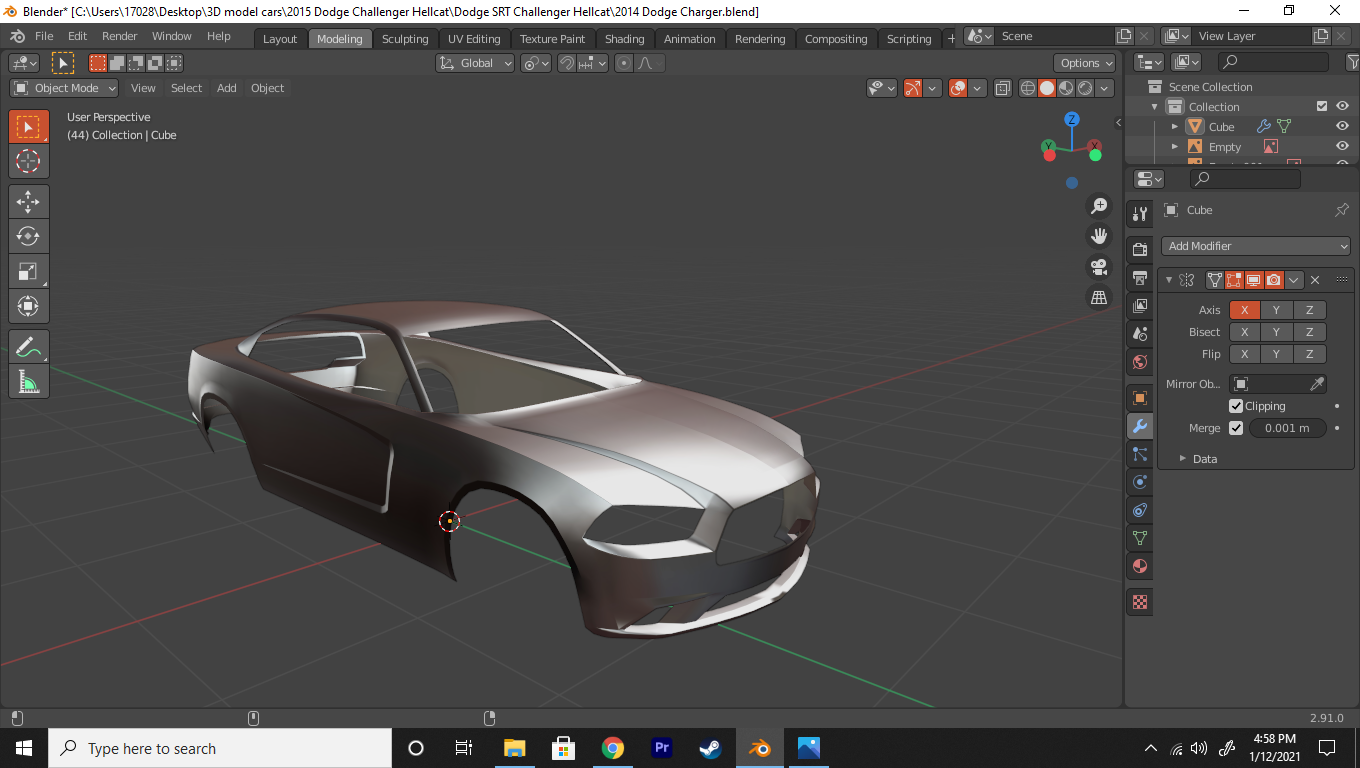The image size is (1360, 768).
Task: Open the Add Modifier dropdown
Action: pyautogui.click(x=1256, y=246)
